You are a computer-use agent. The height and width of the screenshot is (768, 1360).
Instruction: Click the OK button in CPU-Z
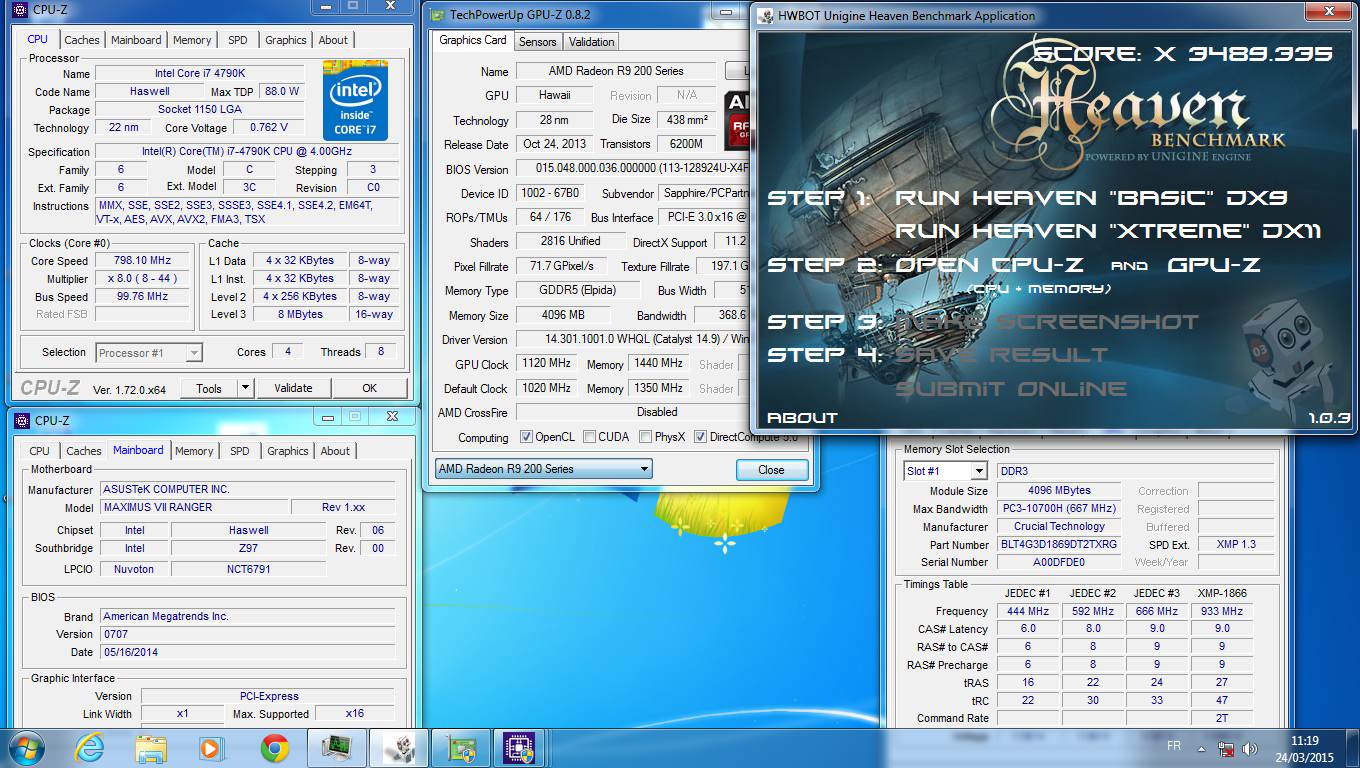(x=370, y=388)
